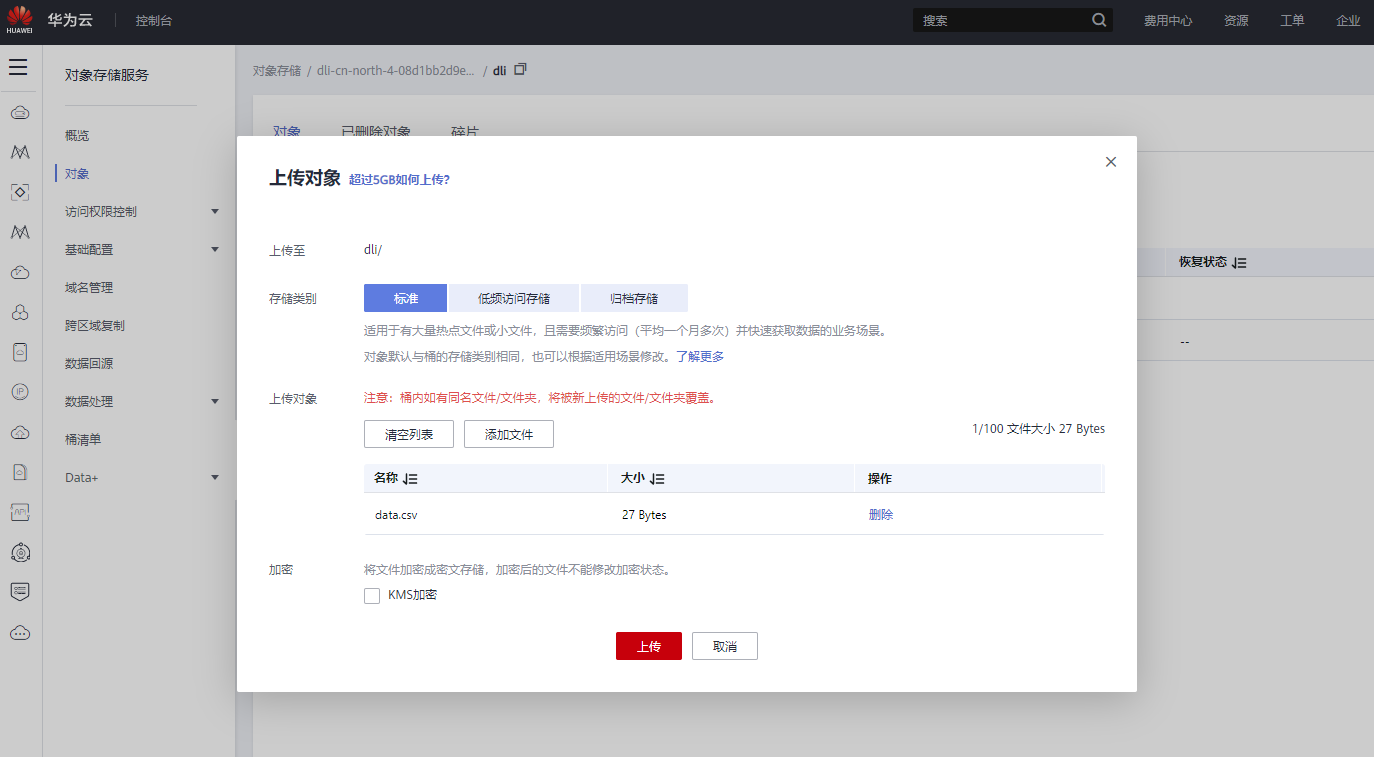
Task: Select 低频访问存储 storage class
Action: pos(514,298)
